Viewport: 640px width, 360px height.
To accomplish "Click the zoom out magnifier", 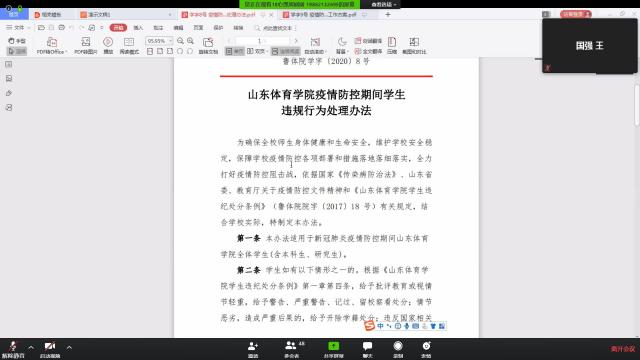I will (x=180, y=41).
